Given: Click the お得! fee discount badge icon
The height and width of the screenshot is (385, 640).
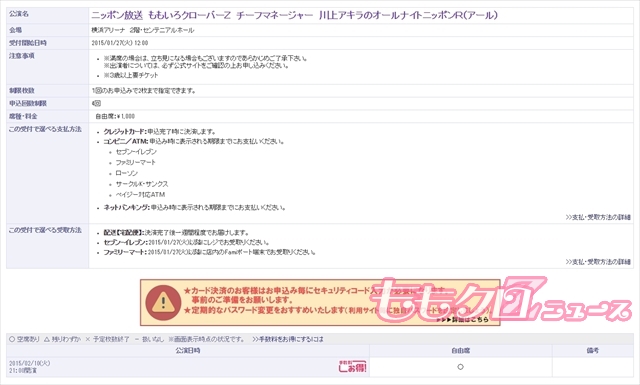Looking at the screenshot, I should pyautogui.click(x=352, y=366).
